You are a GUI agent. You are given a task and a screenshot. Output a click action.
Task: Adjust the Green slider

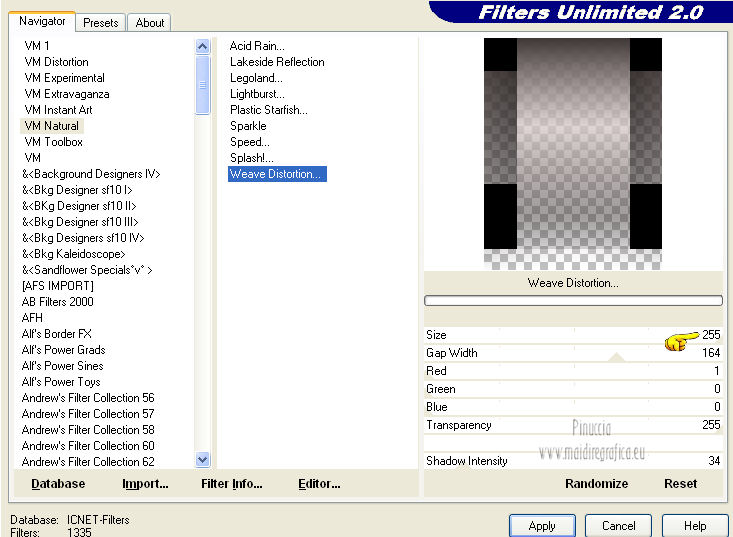coord(573,389)
